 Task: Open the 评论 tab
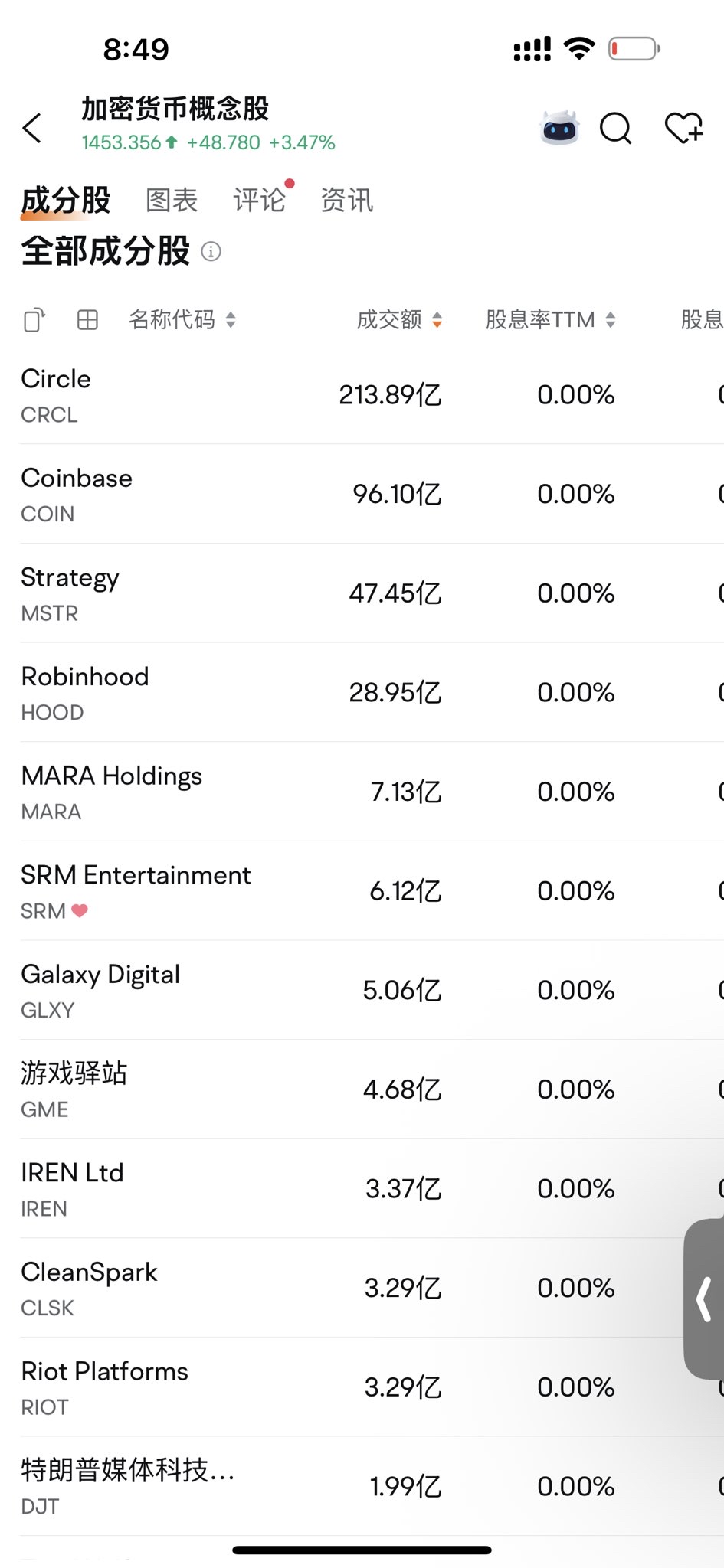pos(260,201)
